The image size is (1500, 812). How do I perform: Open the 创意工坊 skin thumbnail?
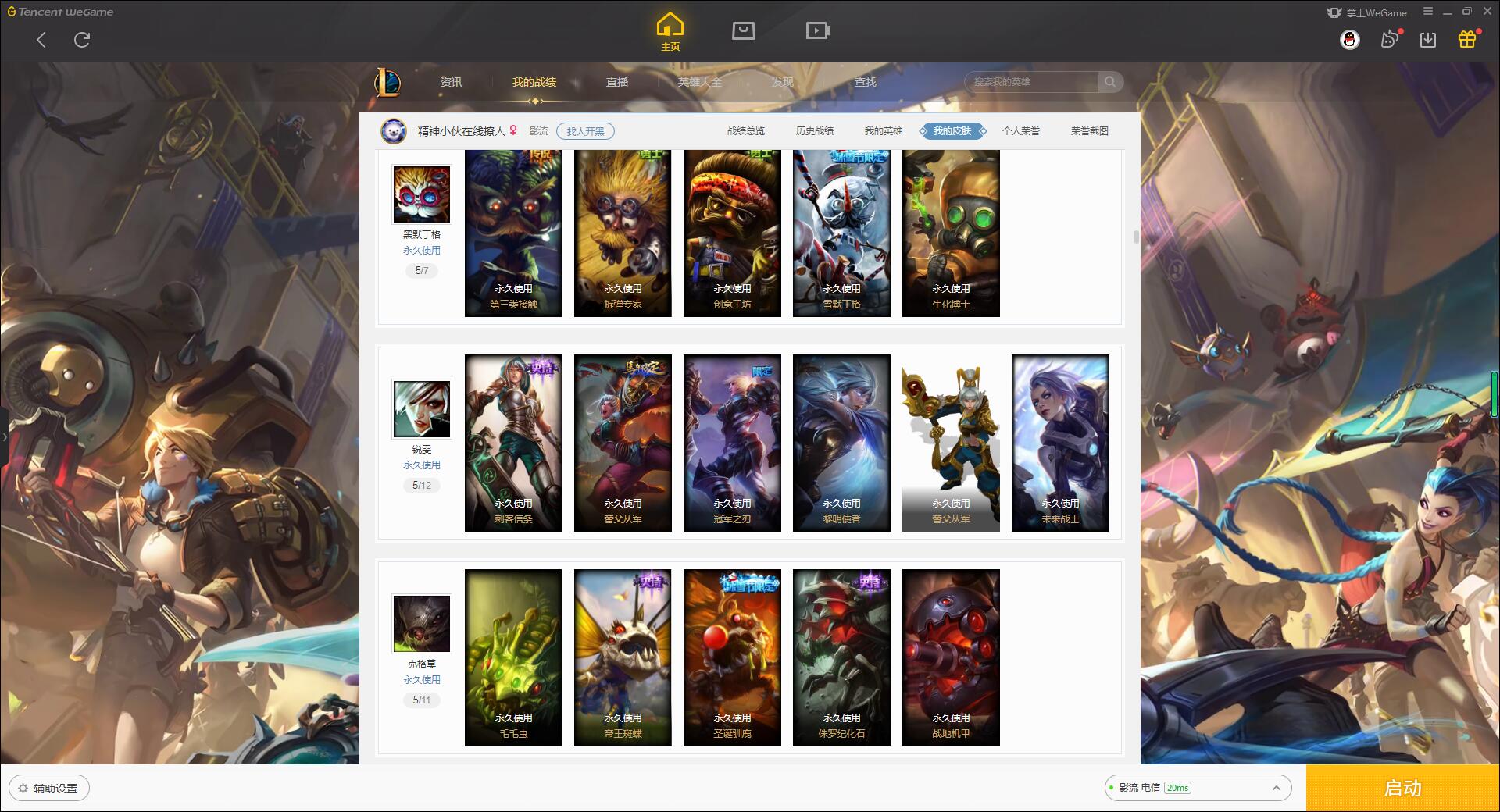coord(732,233)
